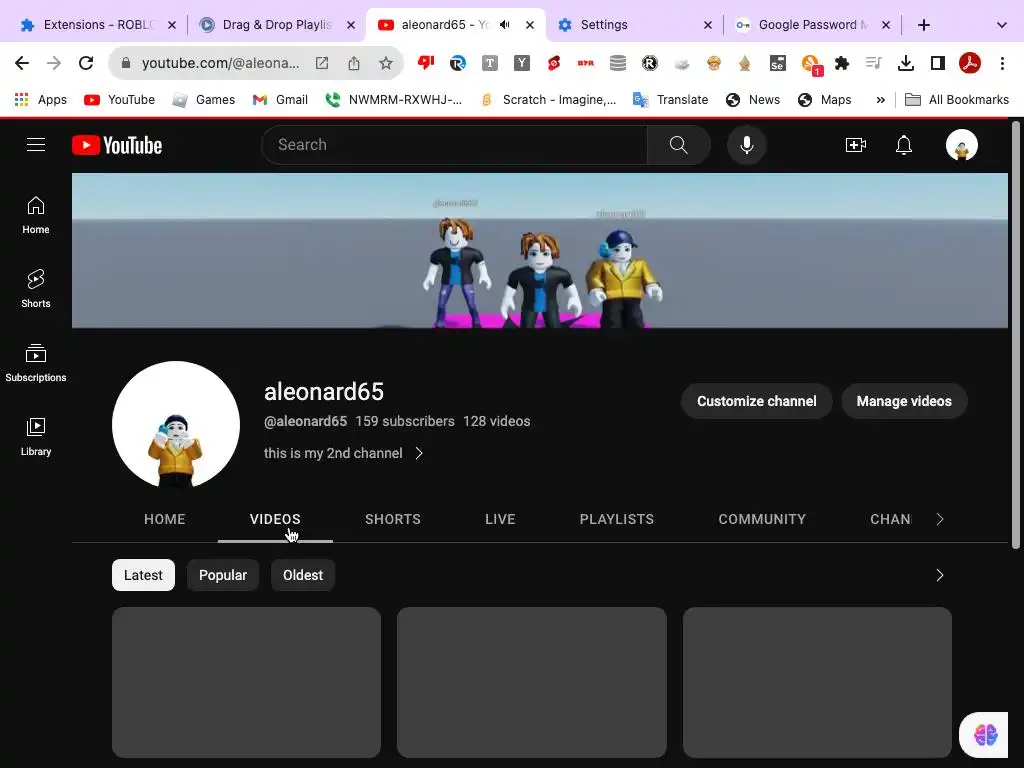Open the YouTube account avatar menu
This screenshot has width=1024, height=768.
coord(961,145)
